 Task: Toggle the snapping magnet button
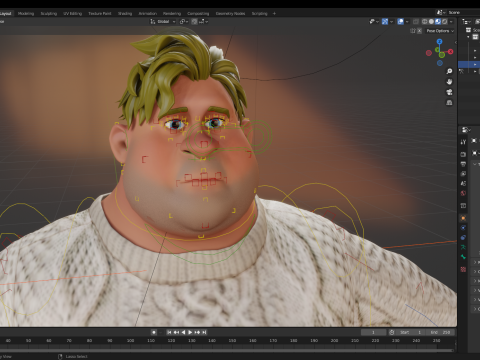click(x=195, y=21)
